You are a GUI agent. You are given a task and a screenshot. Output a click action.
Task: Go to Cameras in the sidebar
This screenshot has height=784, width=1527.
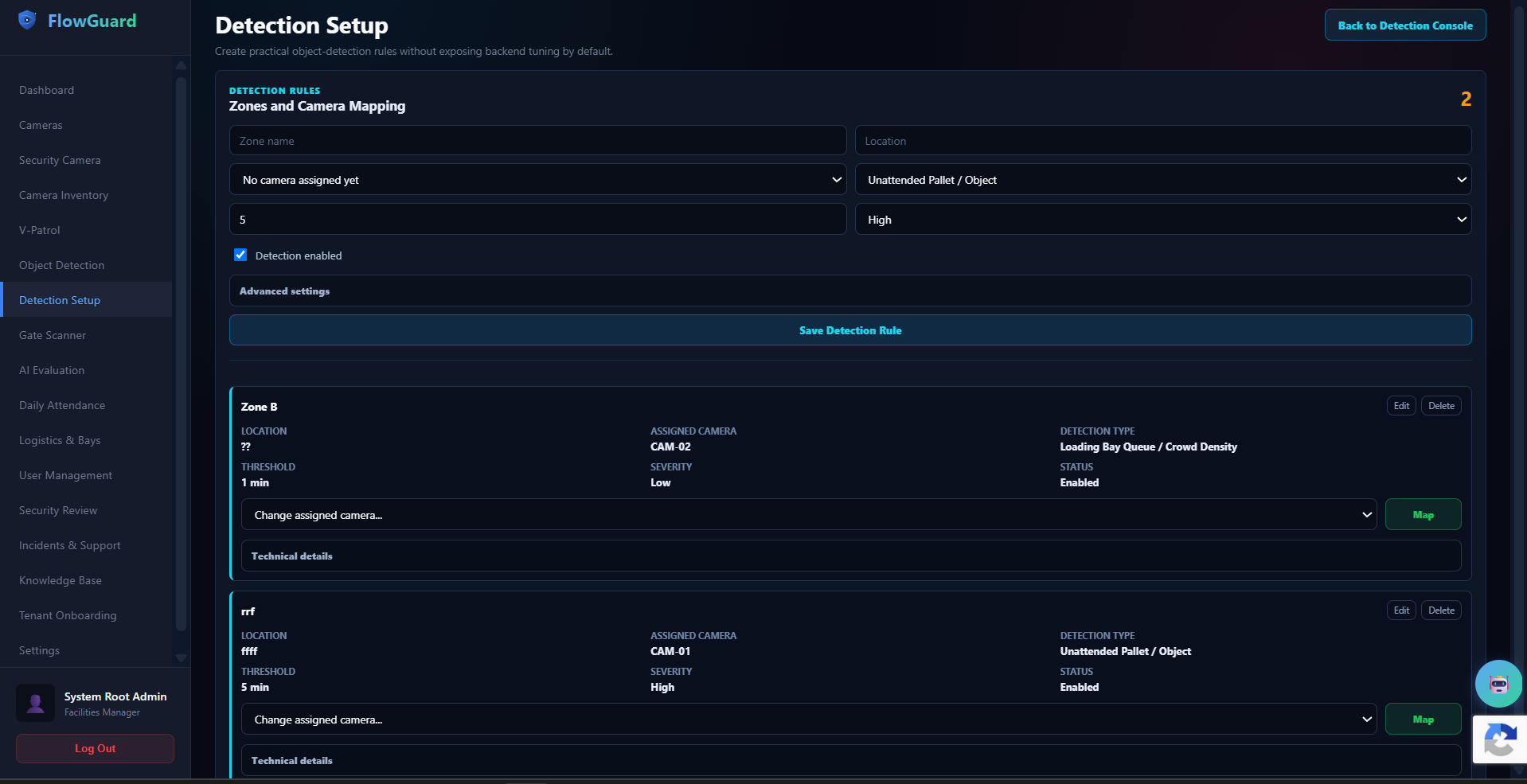pyautogui.click(x=86, y=125)
